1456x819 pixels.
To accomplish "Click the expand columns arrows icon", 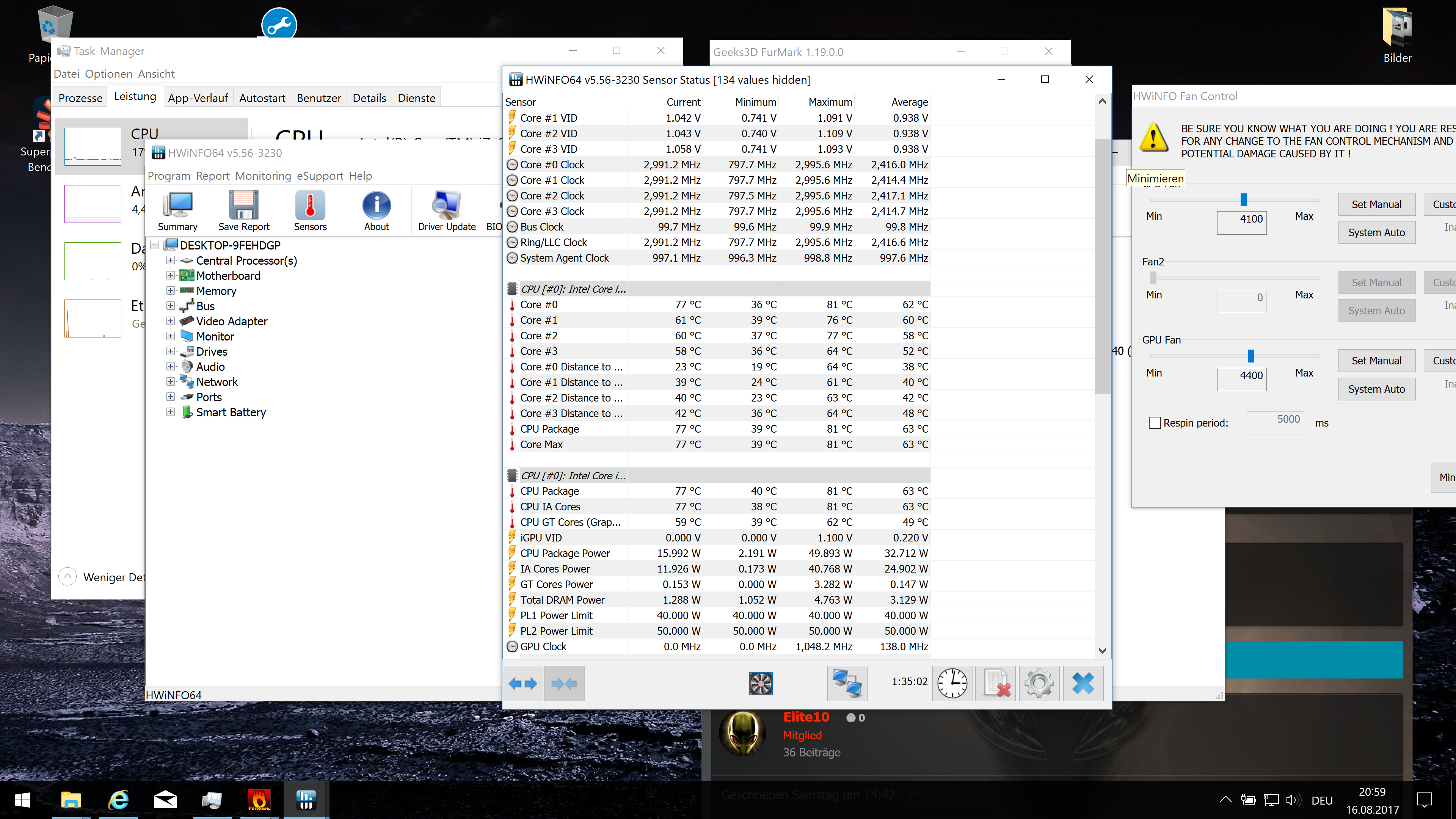I will 522,683.
